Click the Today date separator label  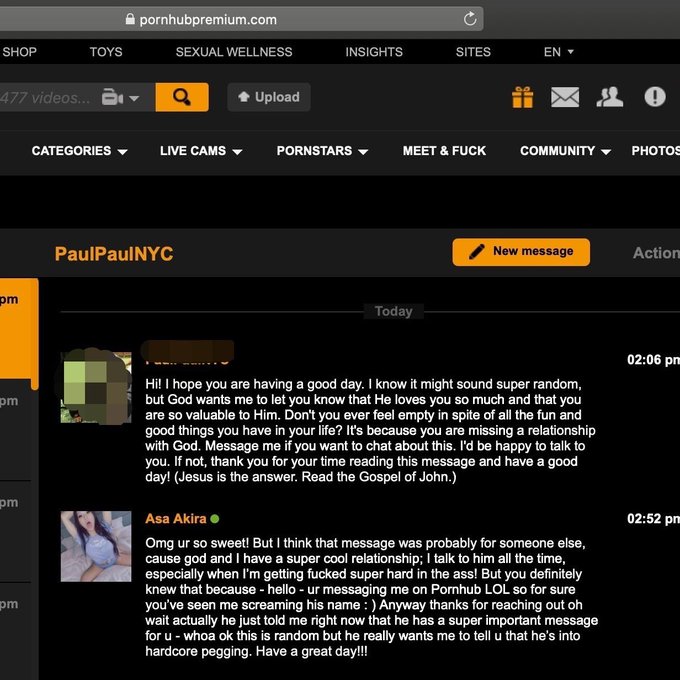tap(393, 311)
